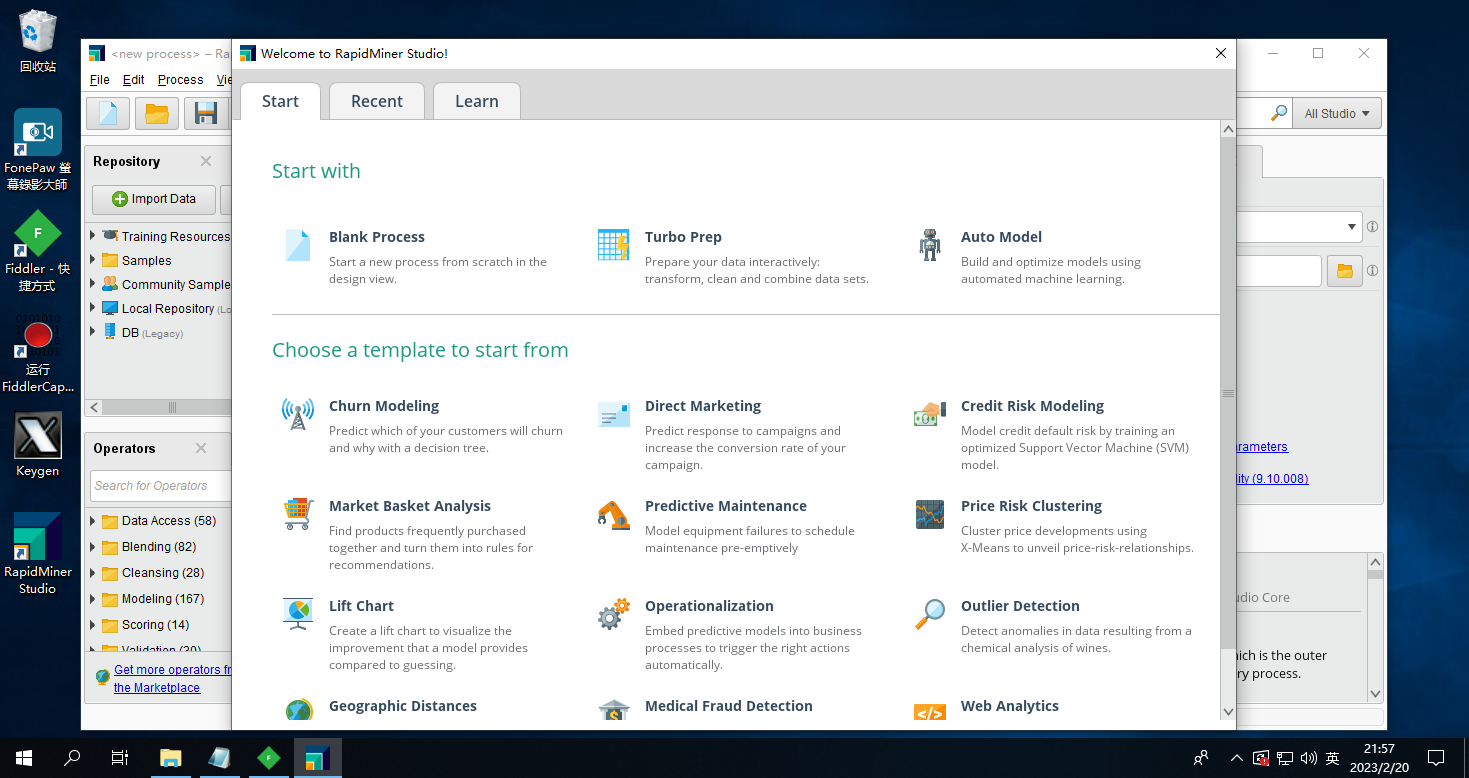Click the Blank Process title
The width and height of the screenshot is (1469, 778).
[377, 237]
